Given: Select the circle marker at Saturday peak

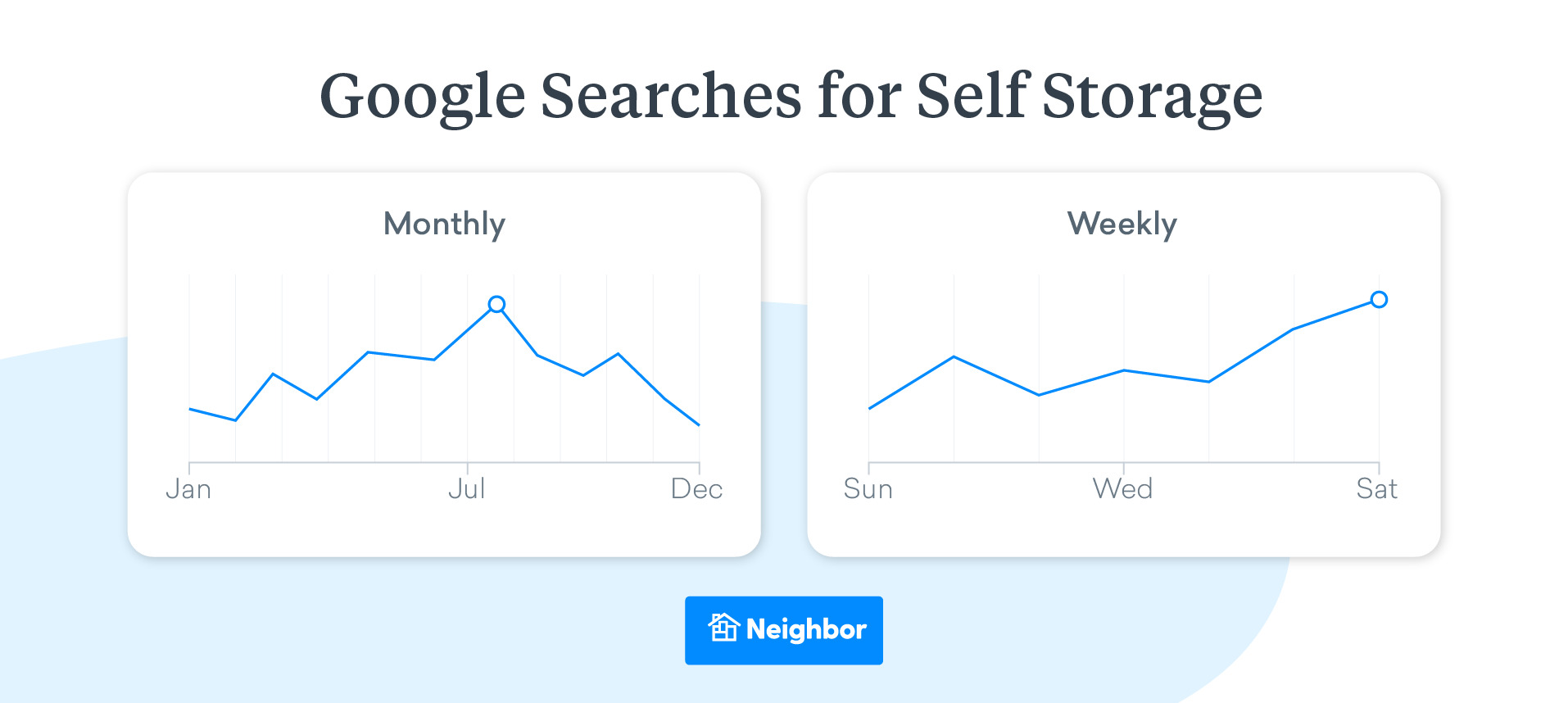Looking at the screenshot, I should (1379, 300).
